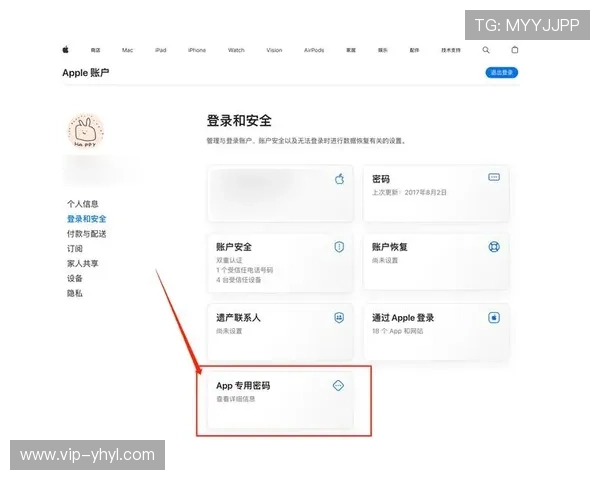The width and height of the screenshot is (600, 480).
Task: Open the iPad navigation item
Action: 161,50
